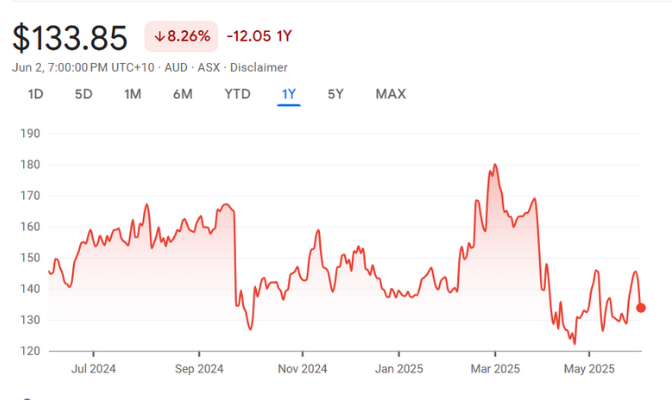Screen dimensions: 672x400
Task: Switch chart to YTD
Action: pyautogui.click(x=237, y=94)
